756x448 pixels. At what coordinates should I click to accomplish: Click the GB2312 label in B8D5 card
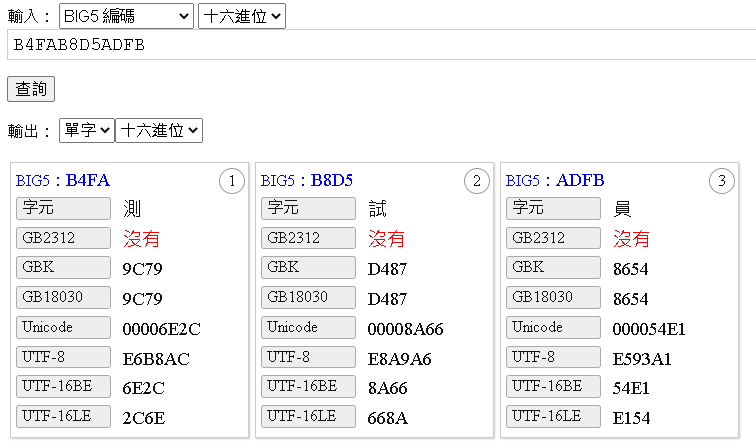(x=308, y=238)
